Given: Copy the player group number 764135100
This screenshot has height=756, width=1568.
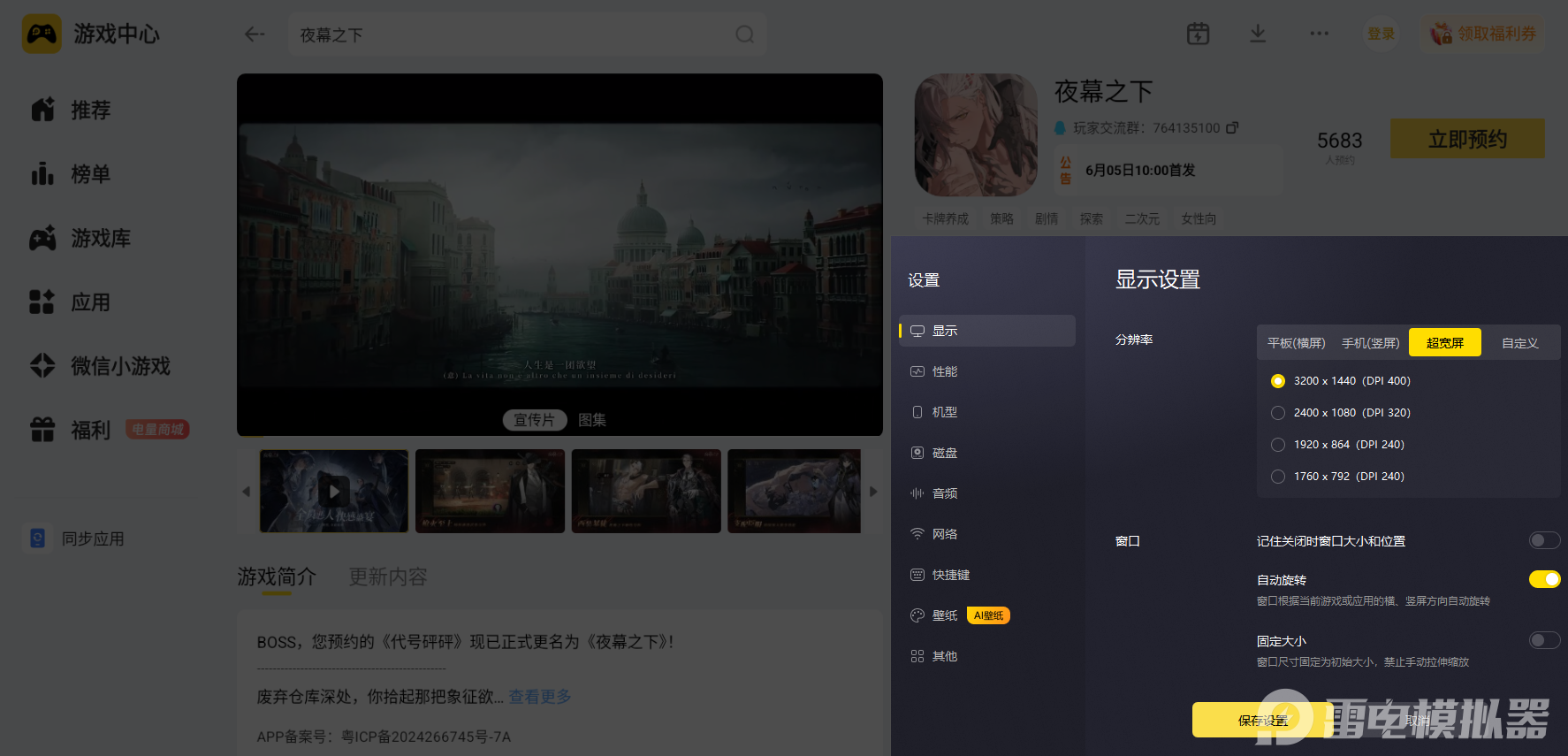Looking at the screenshot, I should [1232, 127].
